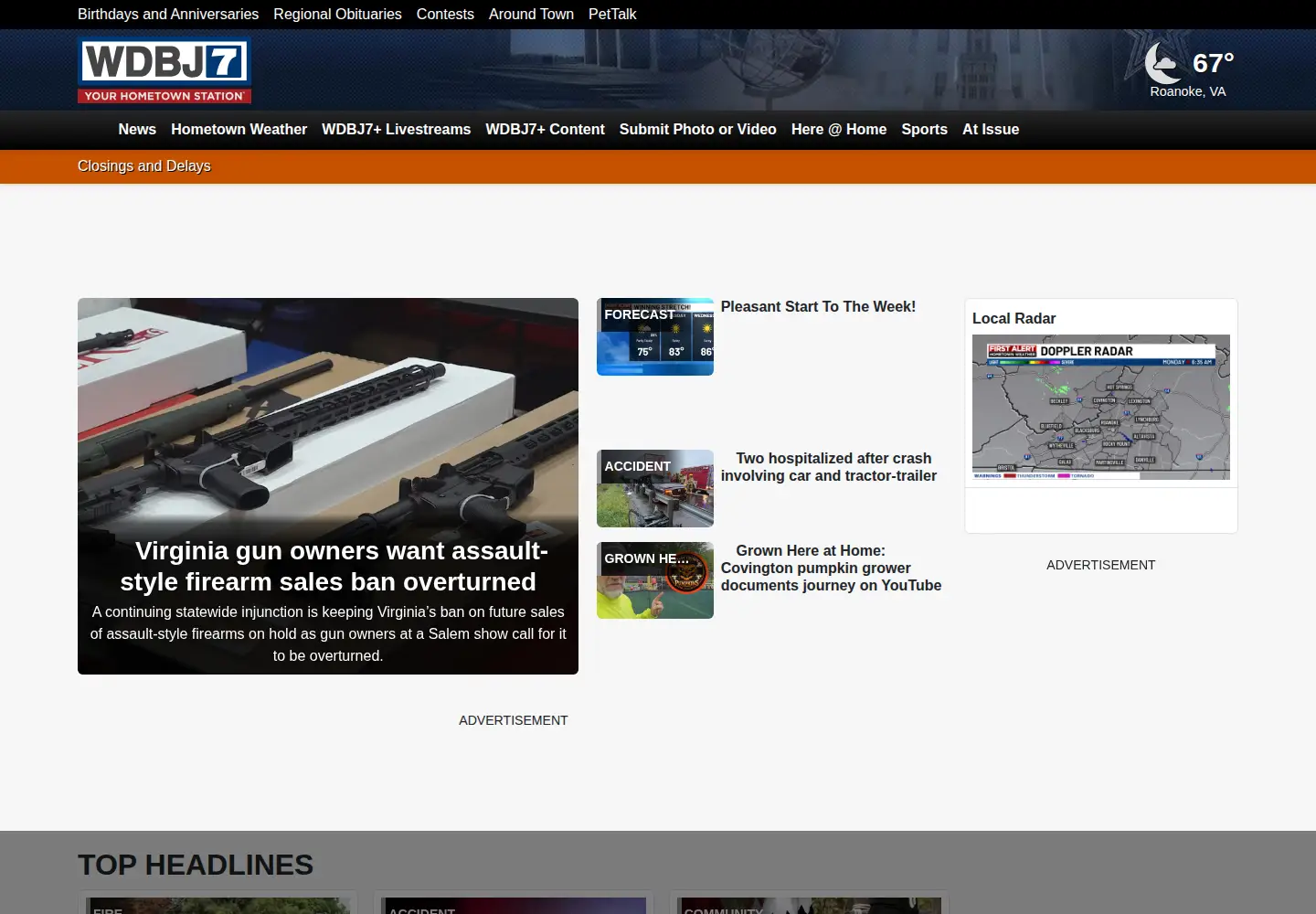The width and height of the screenshot is (1316, 914).
Task: Click the TOP HEADLINES heading
Action: pyautogui.click(x=196, y=865)
